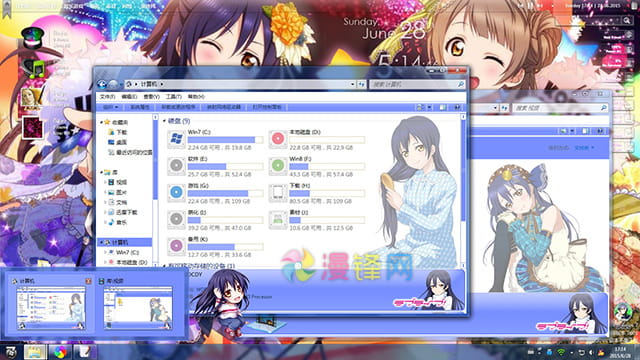
Task: Open the 下载 (H:) drive icon
Action: [x=278, y=192]
